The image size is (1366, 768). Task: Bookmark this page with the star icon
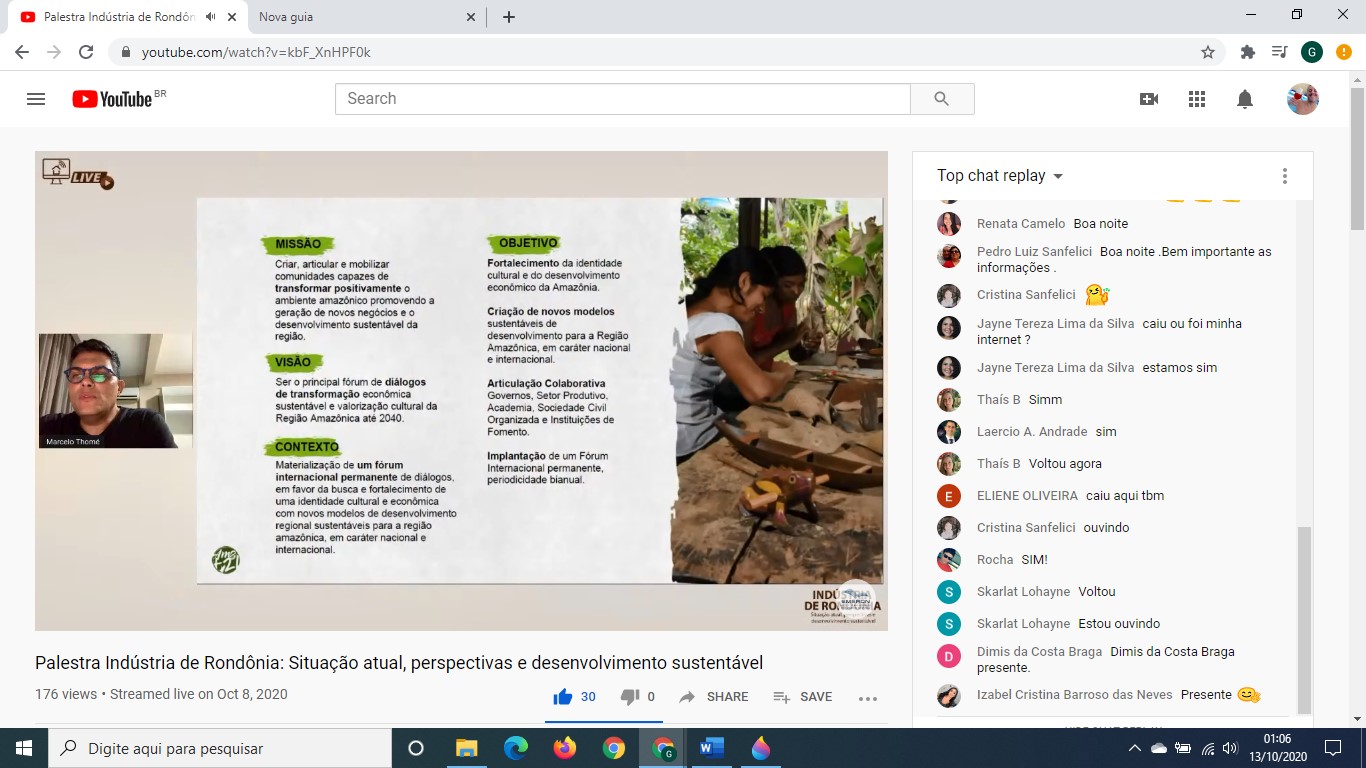[1208, 52]
